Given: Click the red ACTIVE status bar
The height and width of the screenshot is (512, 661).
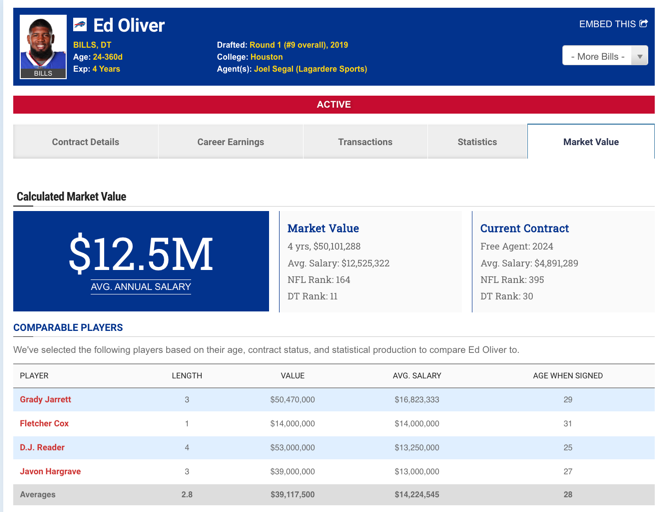Looking at the screenshot, I should 334,105.
